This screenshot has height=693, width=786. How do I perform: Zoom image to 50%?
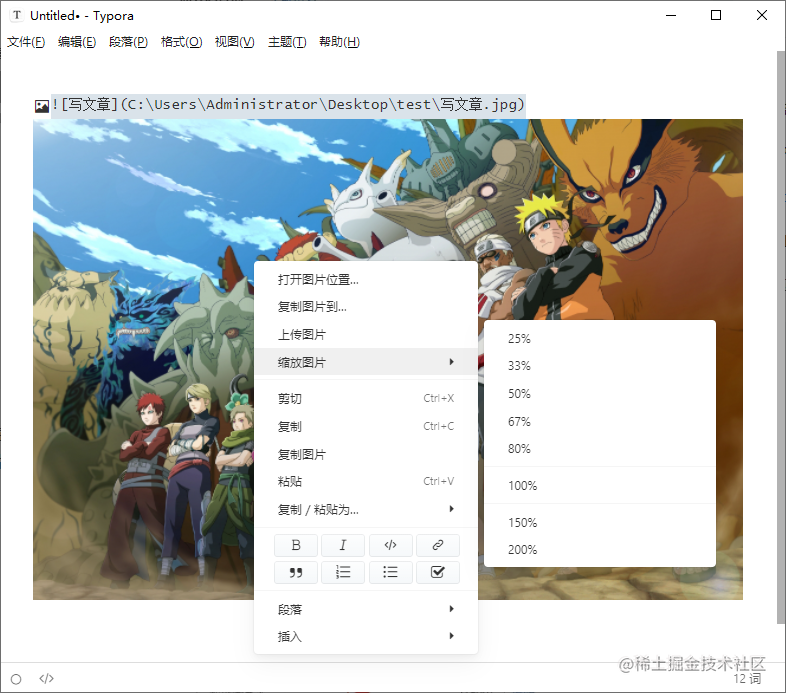click(x=600, y=394)
